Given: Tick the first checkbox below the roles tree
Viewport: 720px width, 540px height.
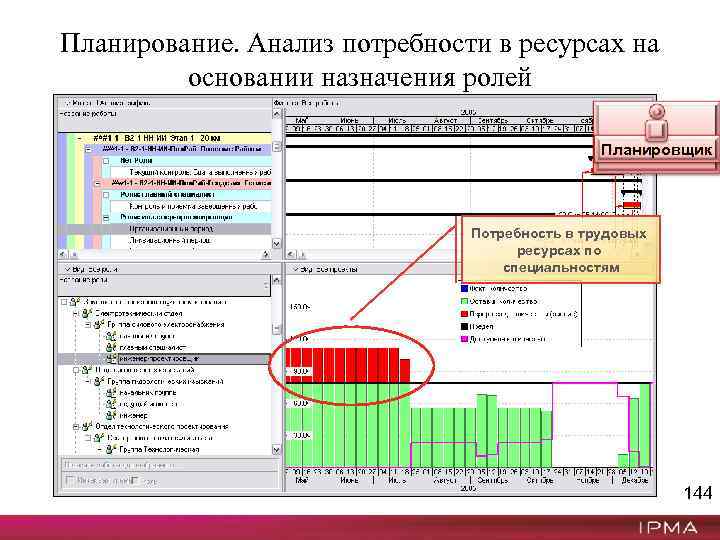Looking at the screenshot, I should pyautogui.click(x=70, y=480).
